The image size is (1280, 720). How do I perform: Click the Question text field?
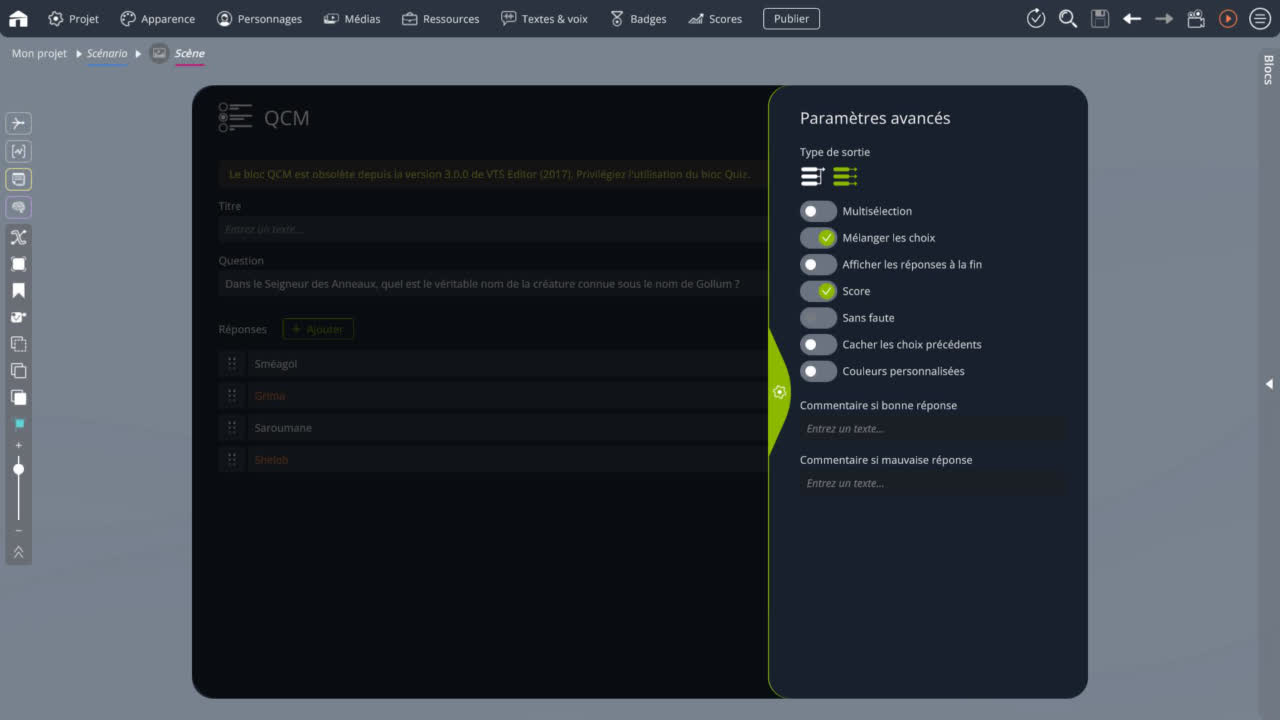pyautogui.click(x=492, y=284)
